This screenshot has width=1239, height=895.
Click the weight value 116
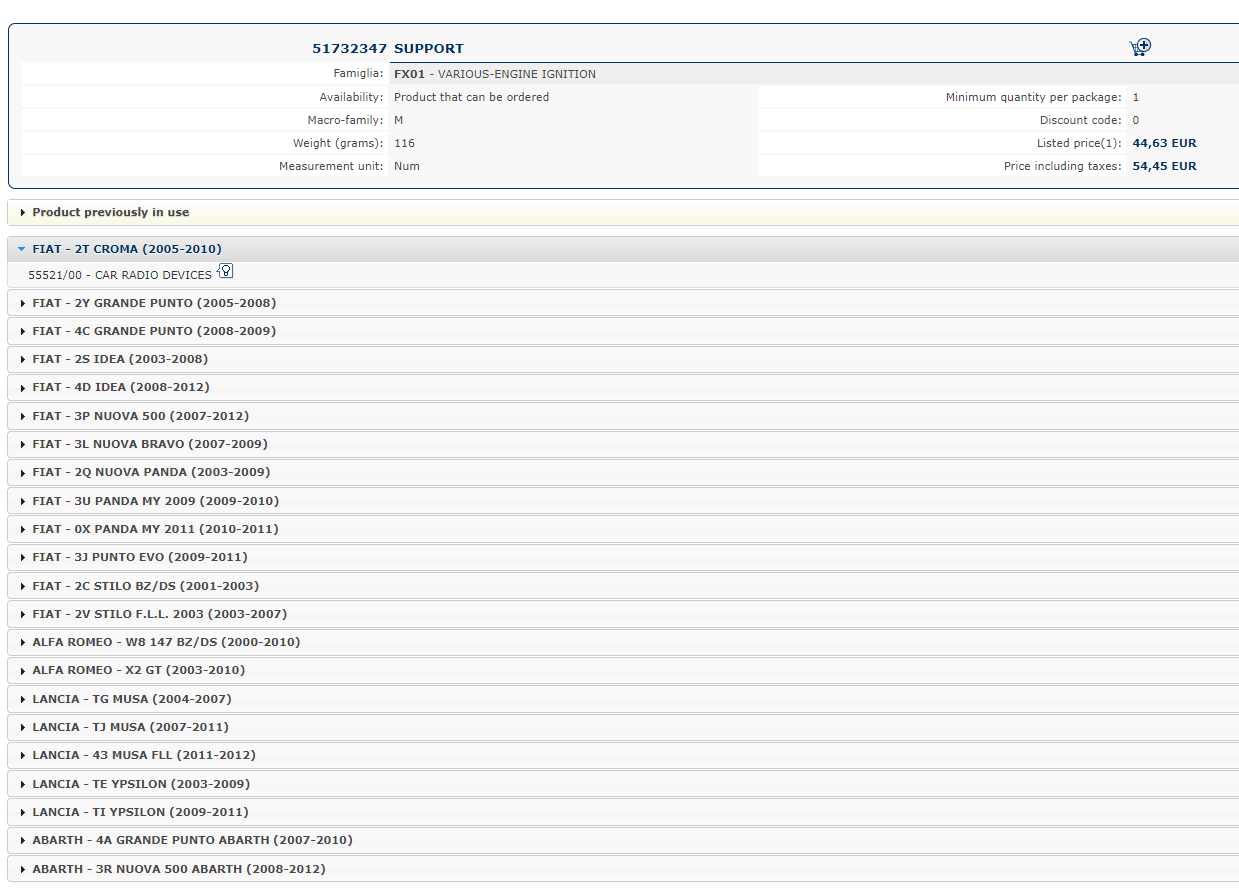[404, 143]
